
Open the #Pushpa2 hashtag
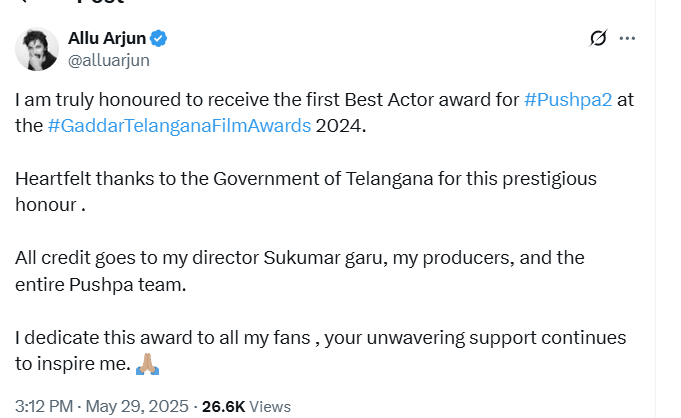point(568,100)
